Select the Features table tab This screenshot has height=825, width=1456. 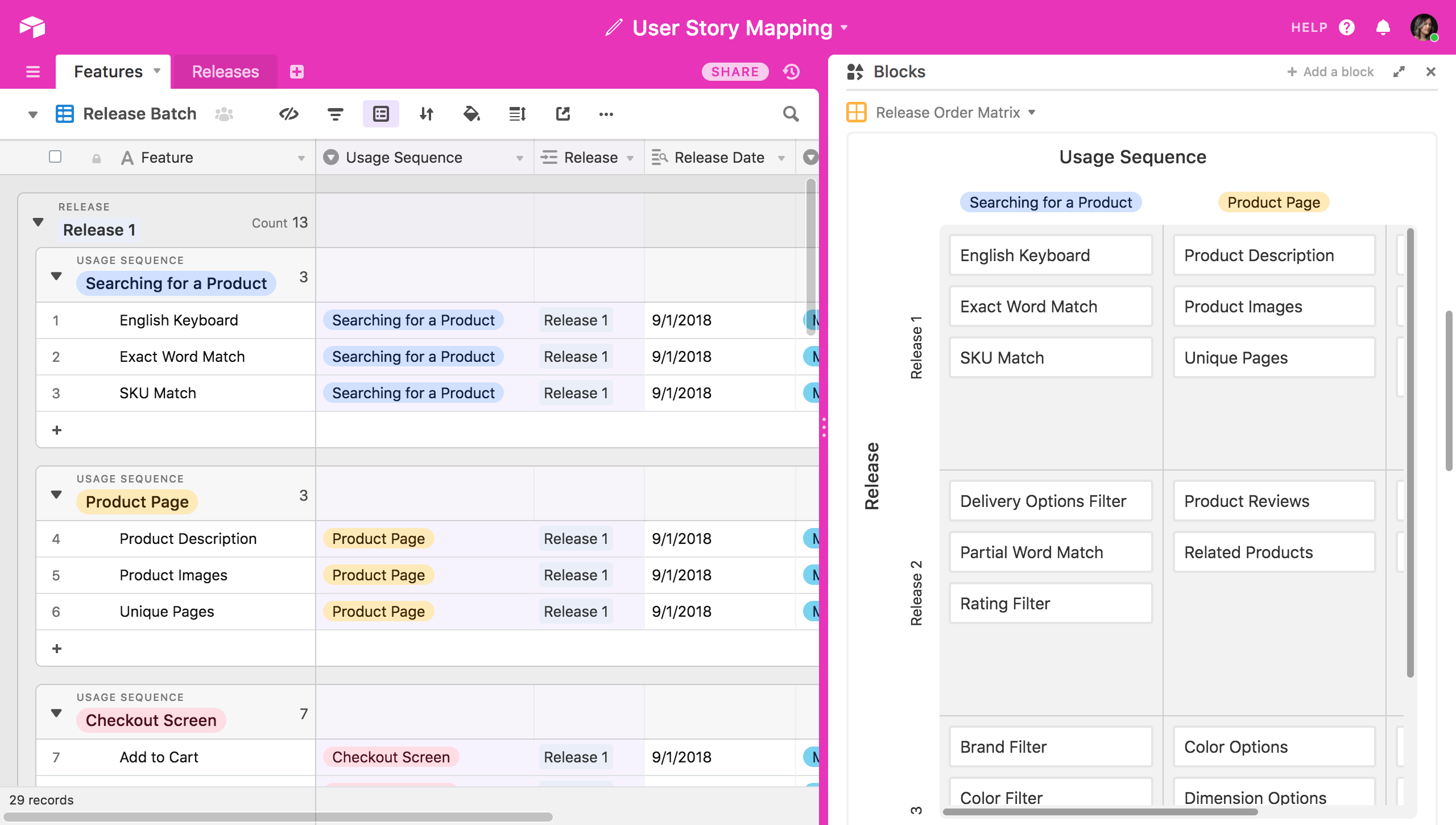tap(108, 72)
